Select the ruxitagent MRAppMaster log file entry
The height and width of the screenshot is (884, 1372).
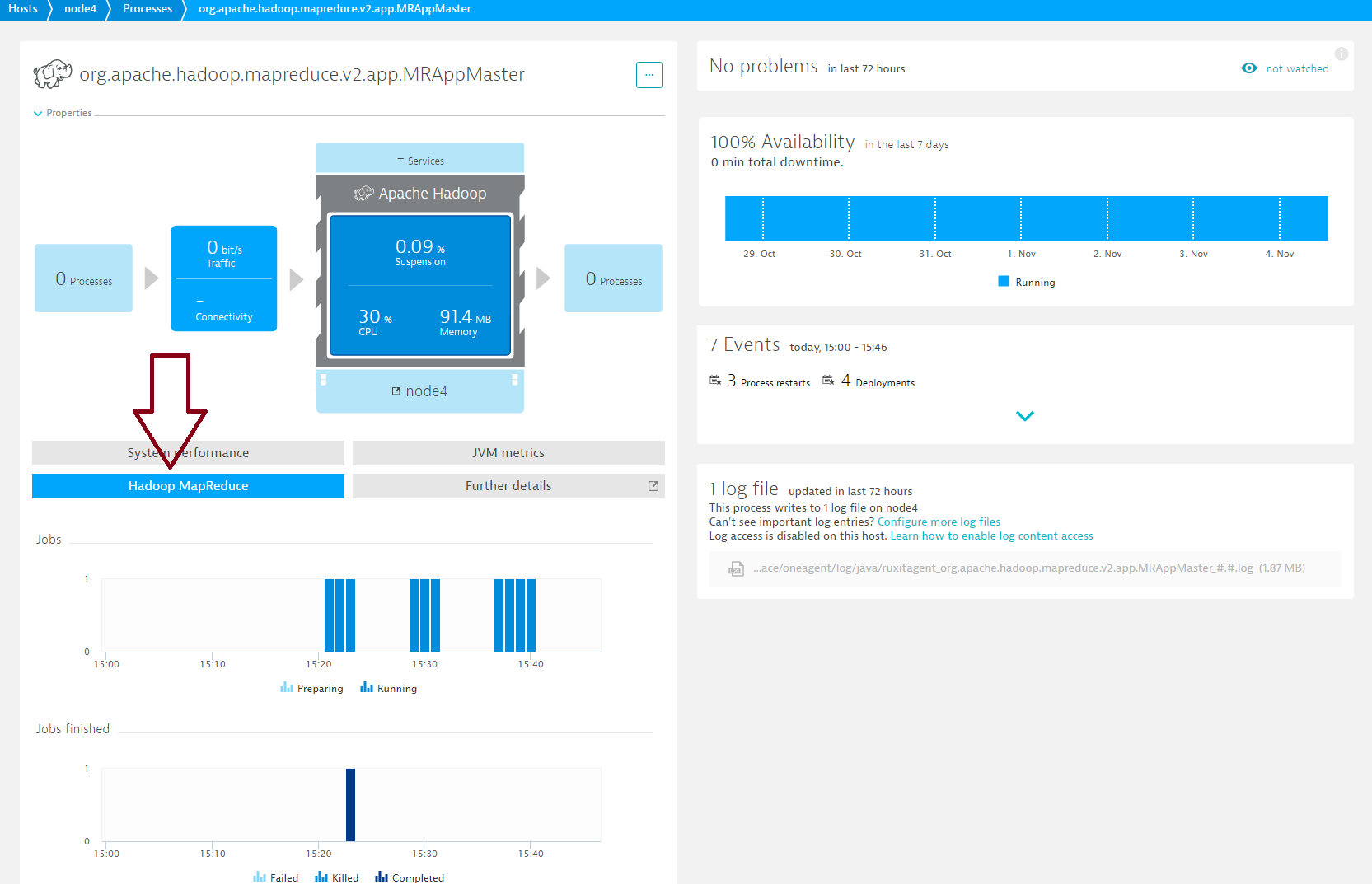pyautogui.click(x=1025, y=568)
